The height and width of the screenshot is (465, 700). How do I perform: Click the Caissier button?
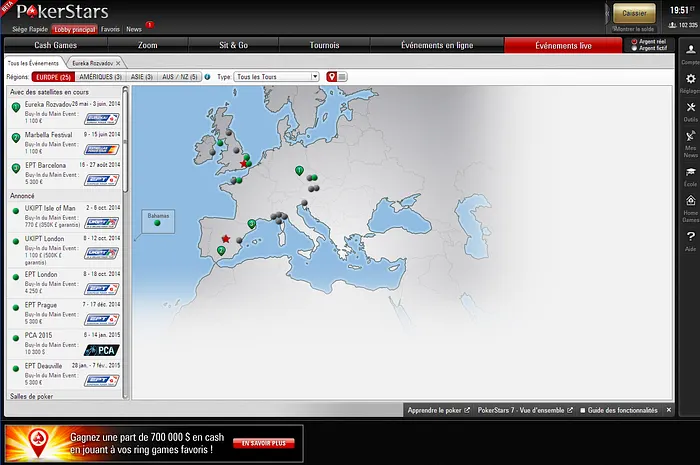click(x=634, y=13)
